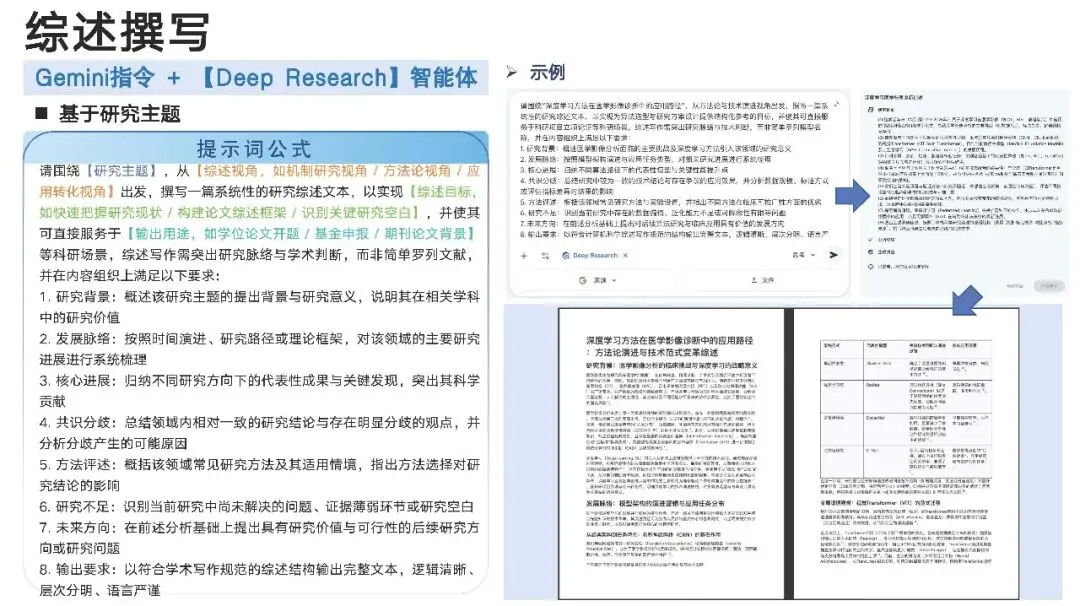Open the left report page thumbnail
This screenshot has height=606, width=1080.
tap(671, 453)
